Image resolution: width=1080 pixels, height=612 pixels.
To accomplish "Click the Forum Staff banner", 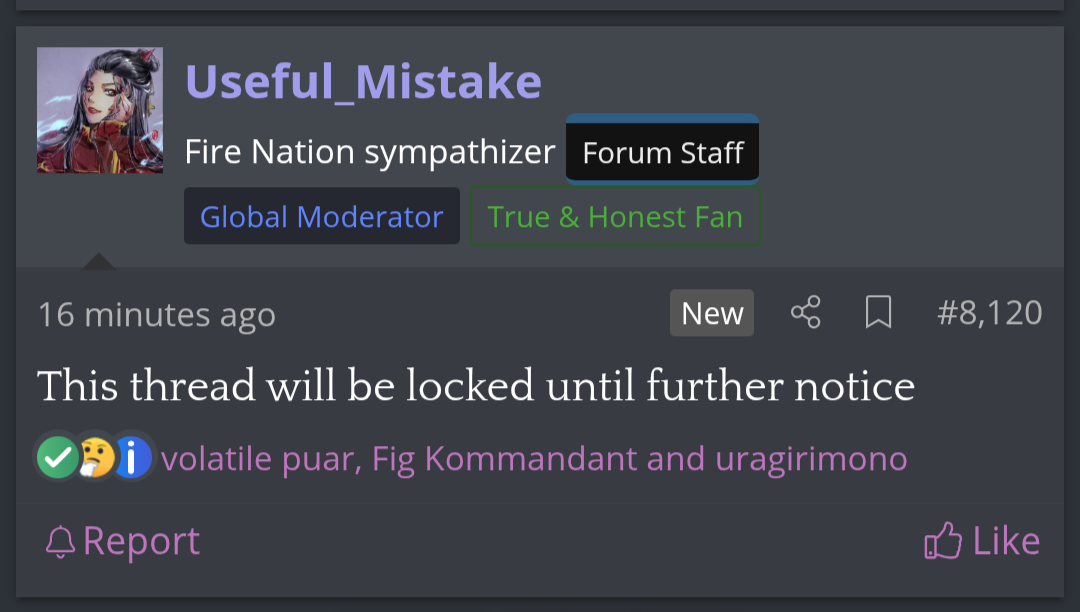I will (662, 152).
